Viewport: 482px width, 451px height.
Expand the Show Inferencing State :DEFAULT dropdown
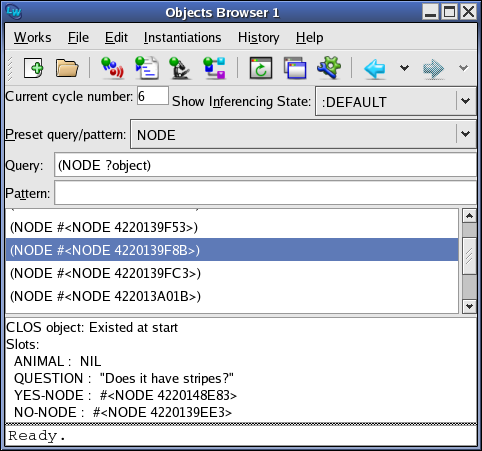(x=465, y=101)
